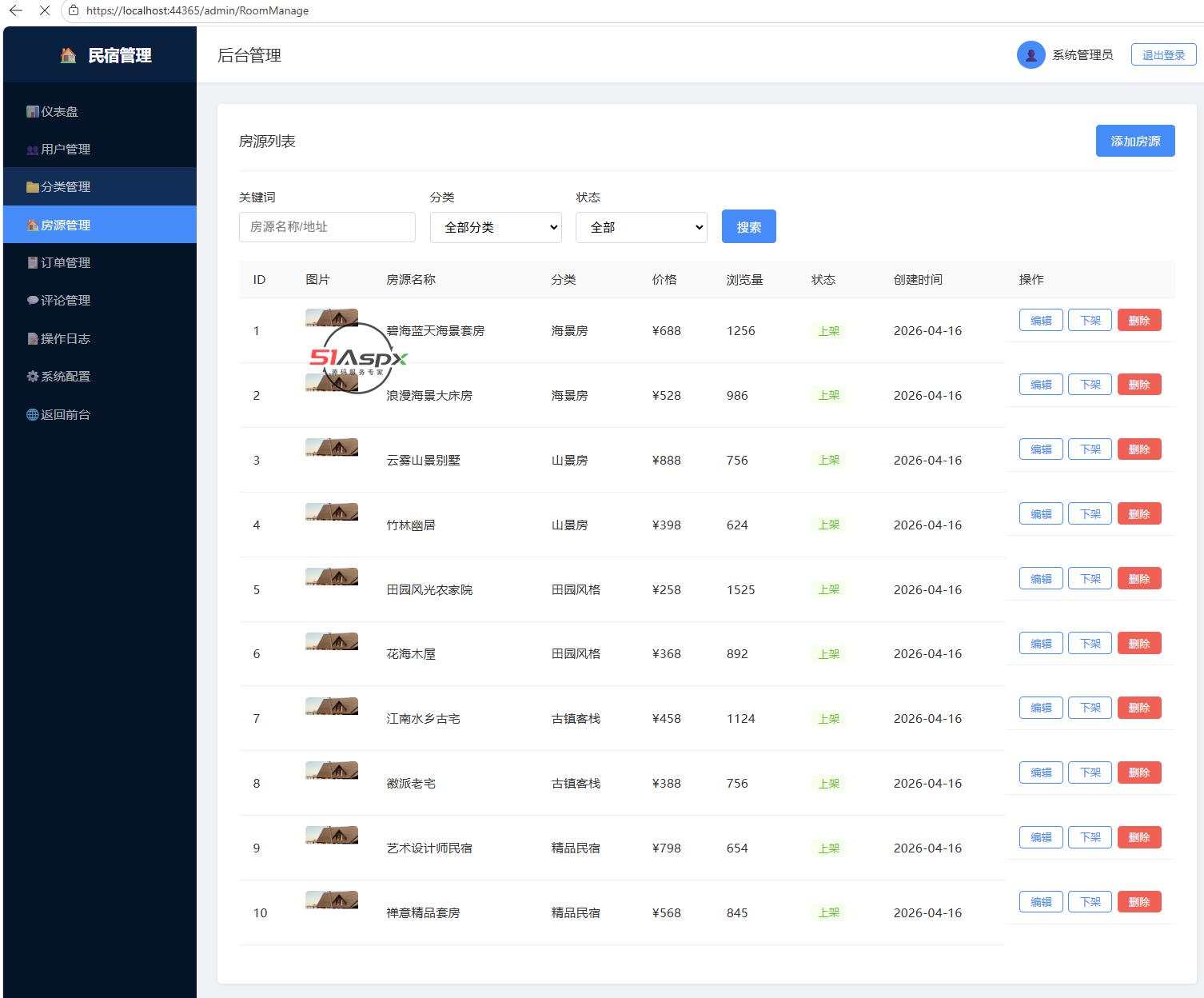Delete the 云雾山景别墅 listing
Screen dimensions: 1204x998
pyautogui.click(x=1139, y=449)
